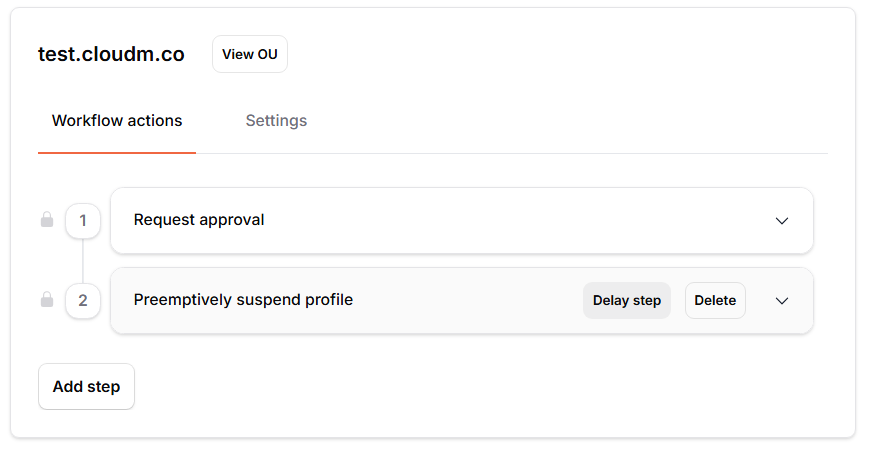Open the View OU button
875x451 pixels.
click(x=250, y=54)
